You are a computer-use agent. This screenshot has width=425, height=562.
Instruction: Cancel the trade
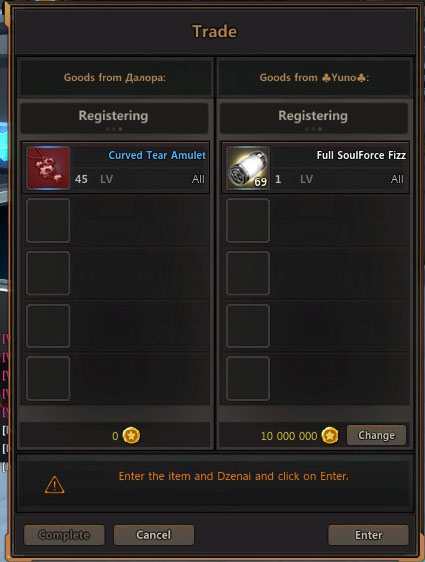[x=154, y=535]
